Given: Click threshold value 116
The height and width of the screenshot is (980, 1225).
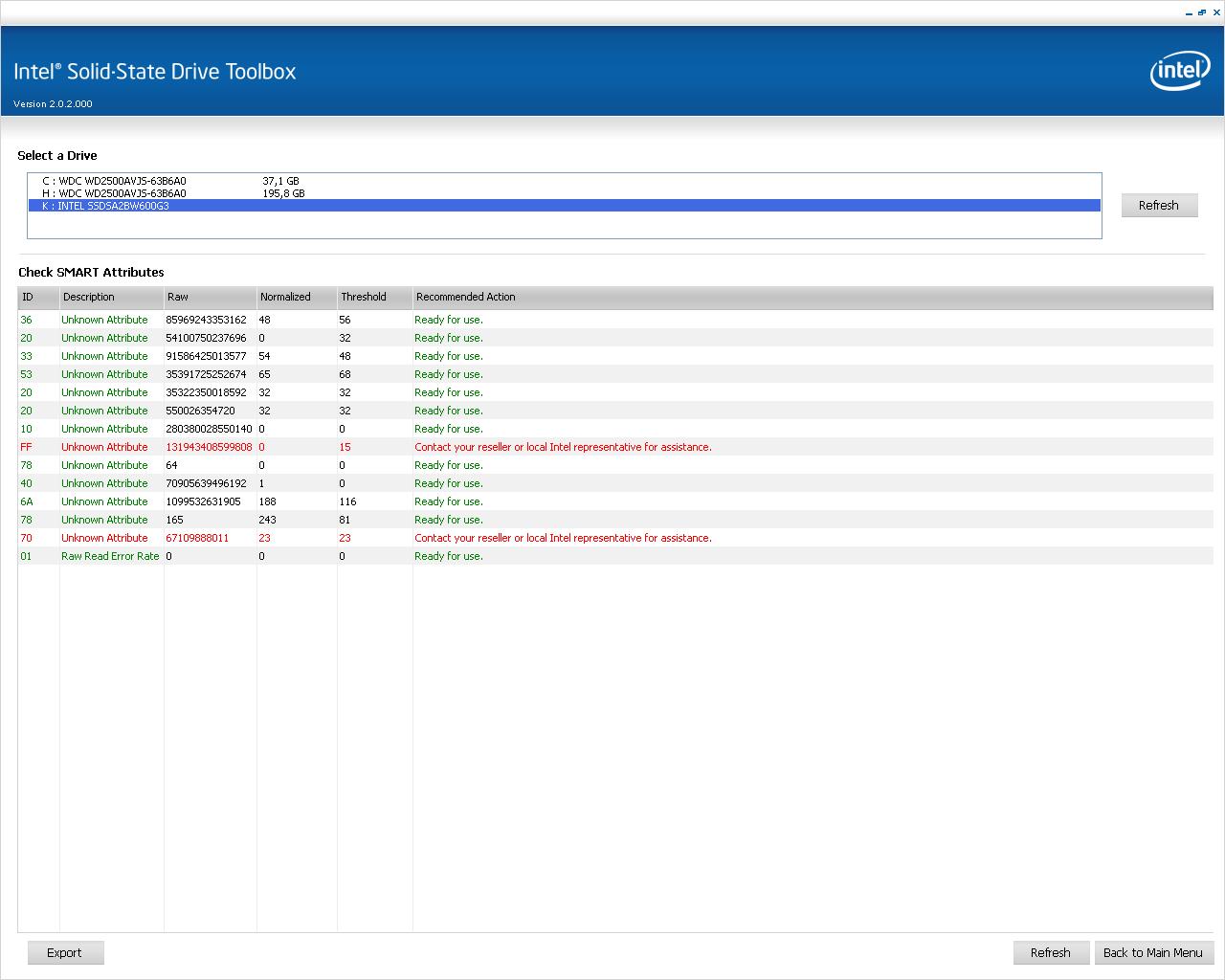Looking at the screenshot, I should (x=347, y=501).
